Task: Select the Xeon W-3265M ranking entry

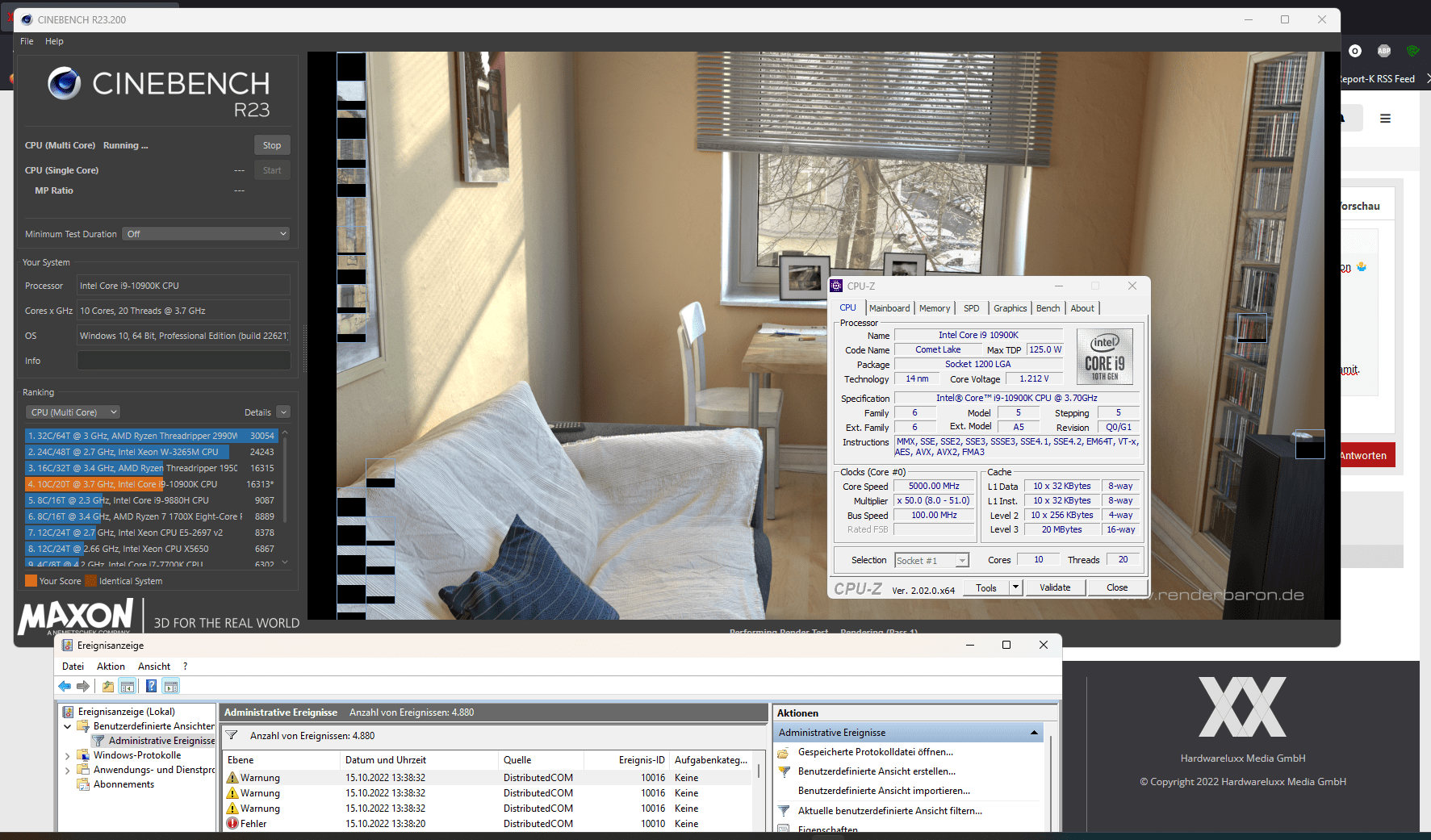Action: click(x=152, y=452)
